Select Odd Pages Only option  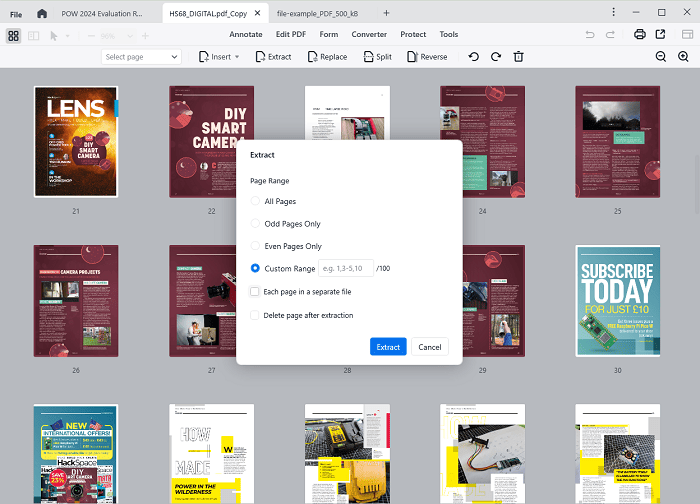pos(255,224)
